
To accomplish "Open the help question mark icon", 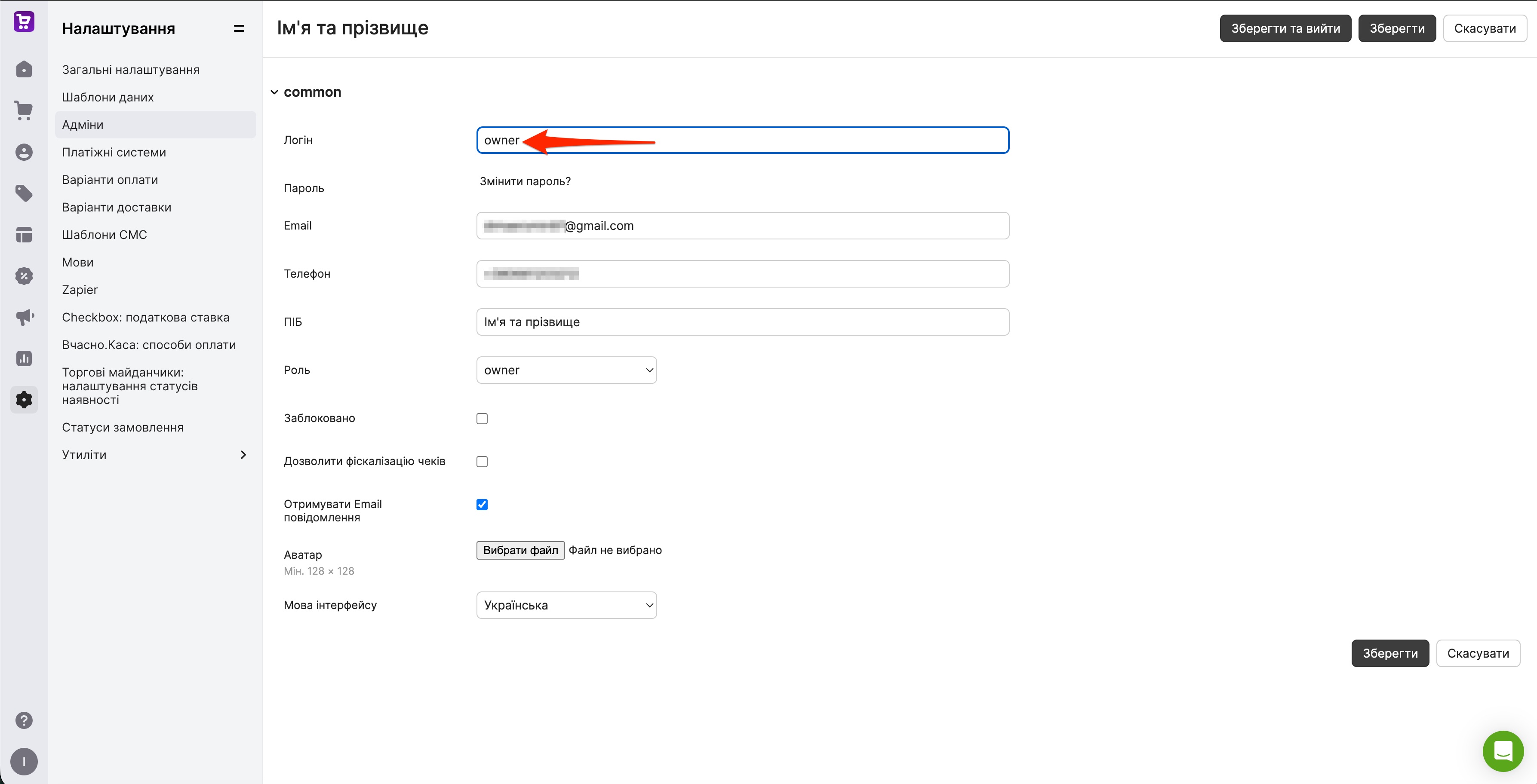I will (24, 720).
